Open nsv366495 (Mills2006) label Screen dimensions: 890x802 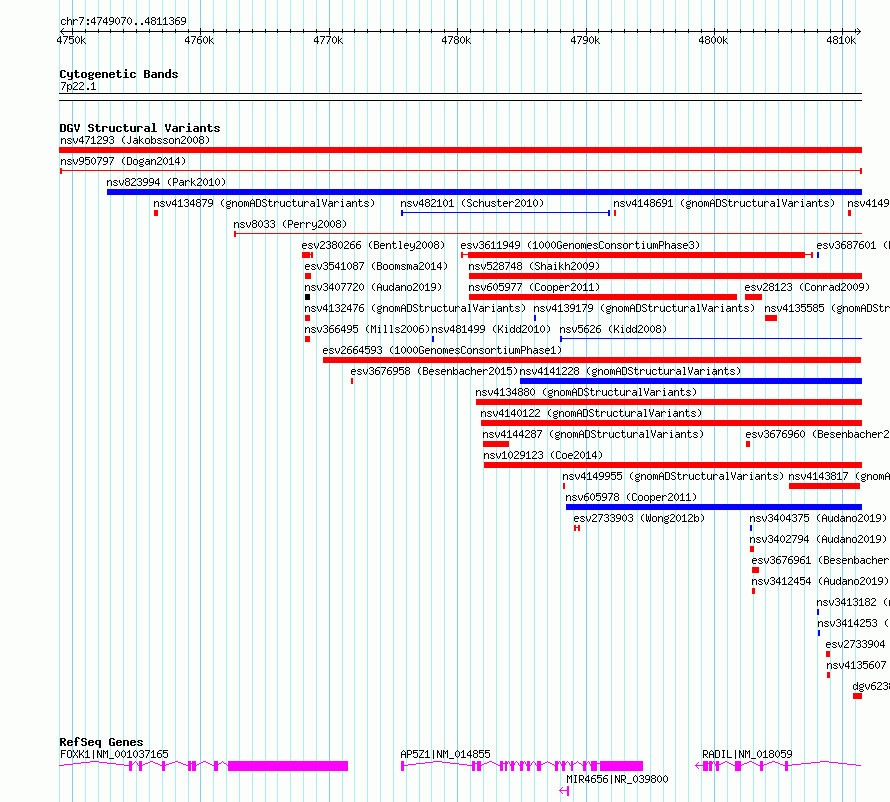[x=367, y=329]
